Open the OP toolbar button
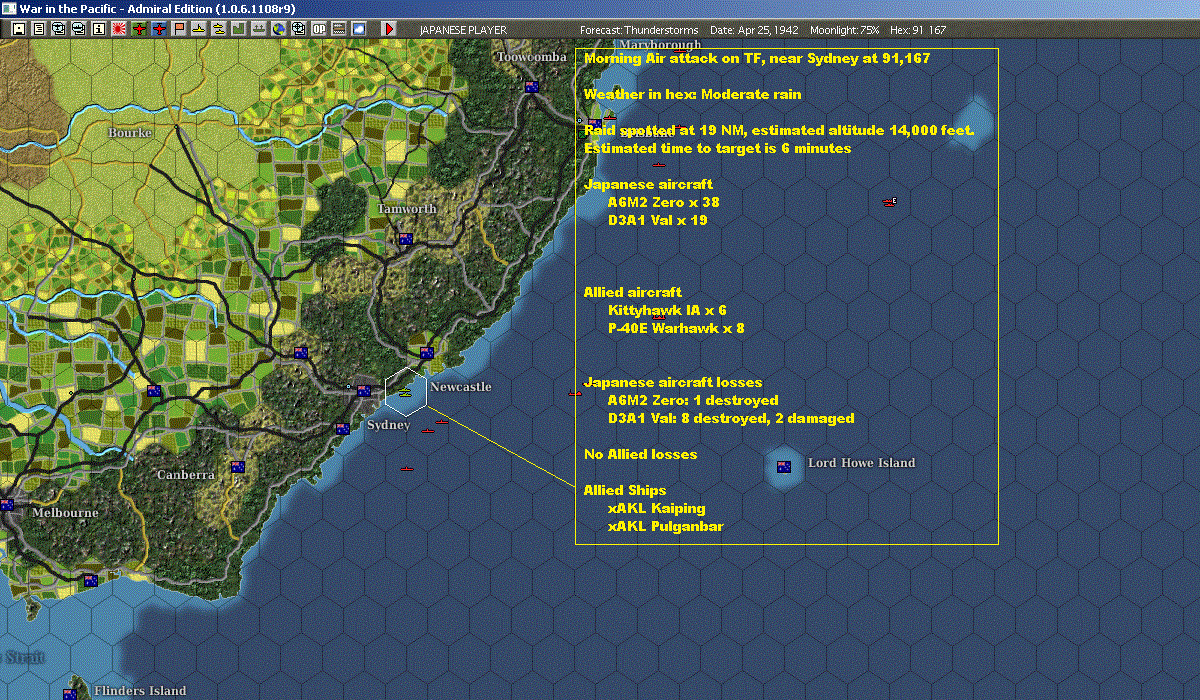 coord(319,29)
